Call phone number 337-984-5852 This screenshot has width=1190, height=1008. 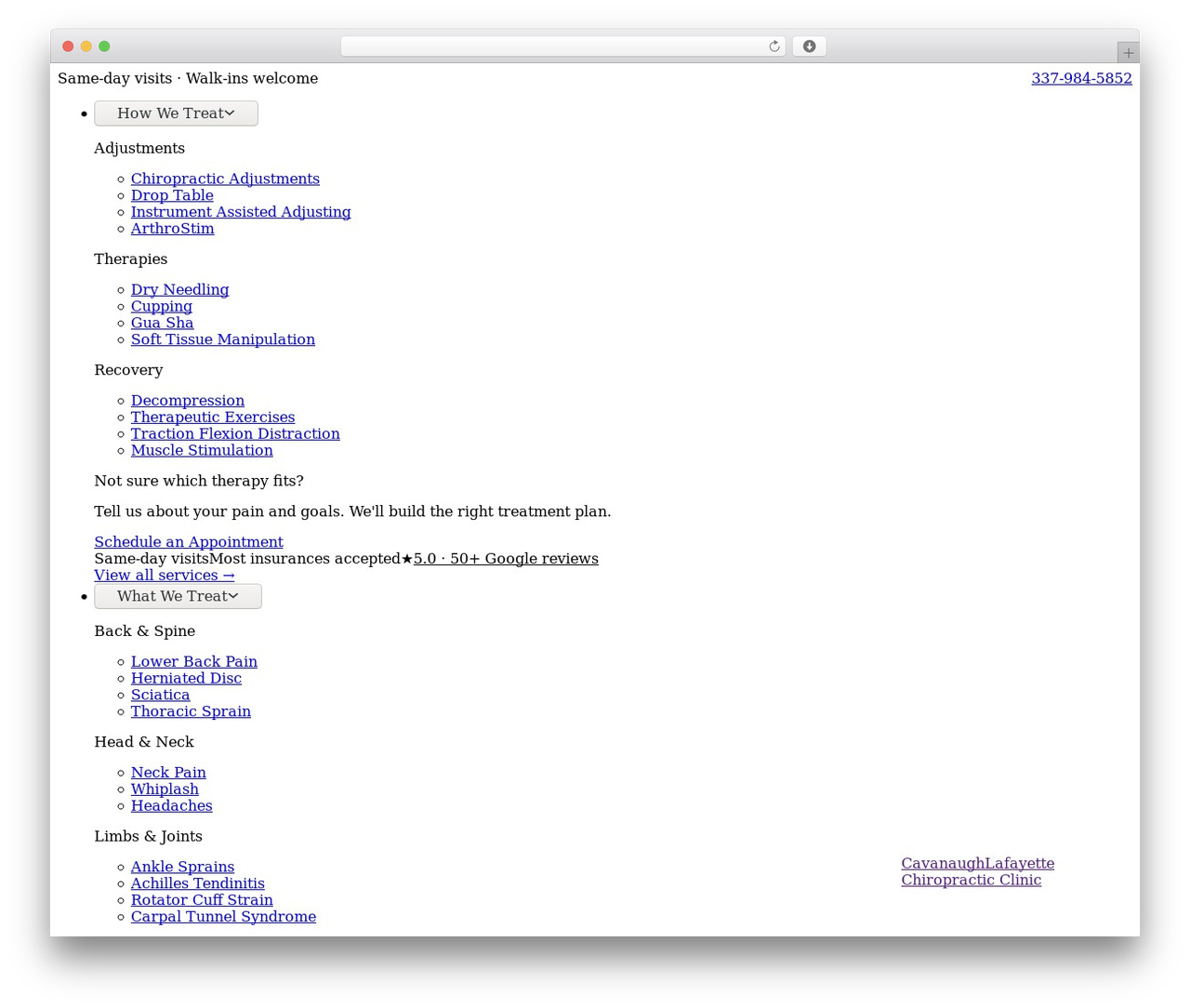[1081, 78]
